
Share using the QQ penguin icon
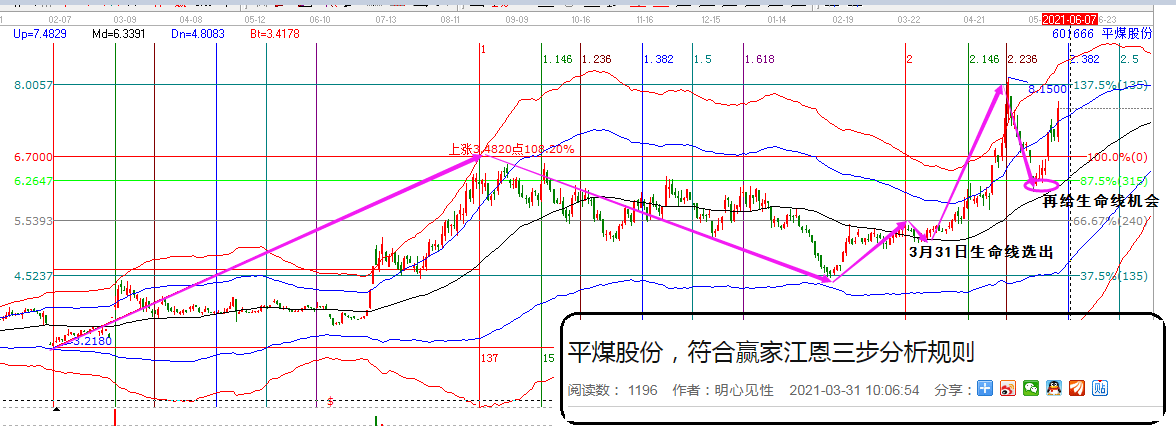click(1054, 388)
